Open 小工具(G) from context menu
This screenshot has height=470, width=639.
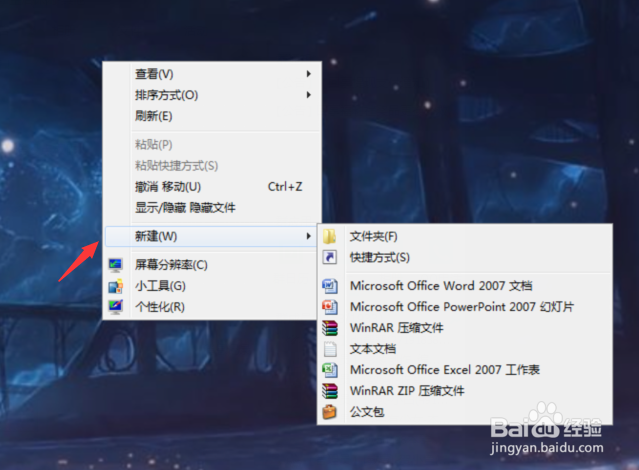pos(212,286)
